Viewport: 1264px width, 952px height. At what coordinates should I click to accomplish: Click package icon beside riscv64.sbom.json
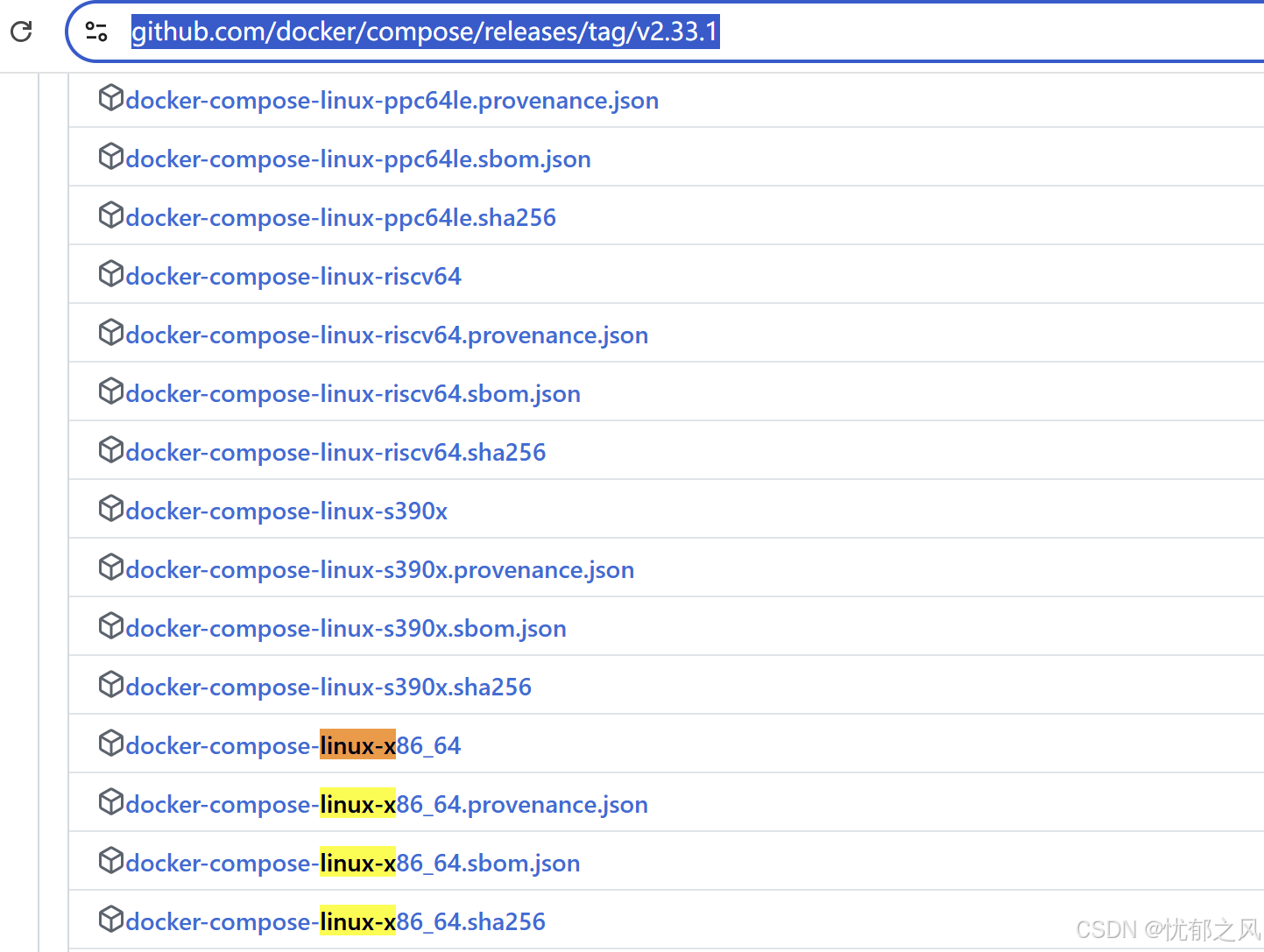click(x=111, y=391)
